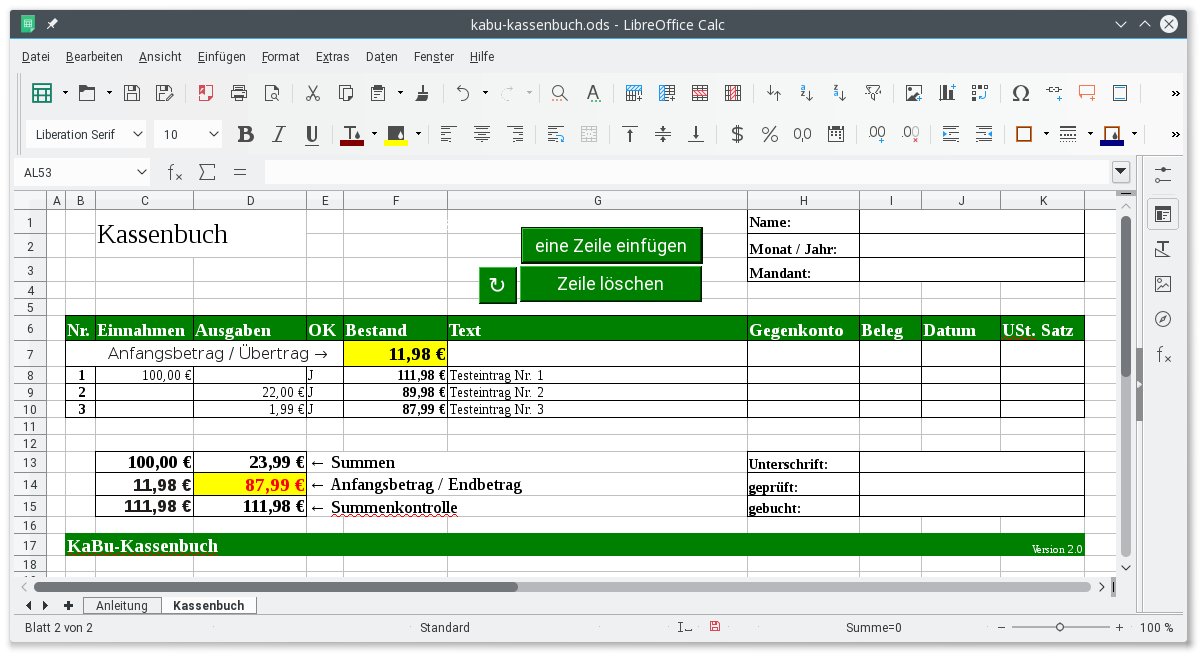Open the Format menu
Screen dimensions: 1203x658
coord(280,57)
